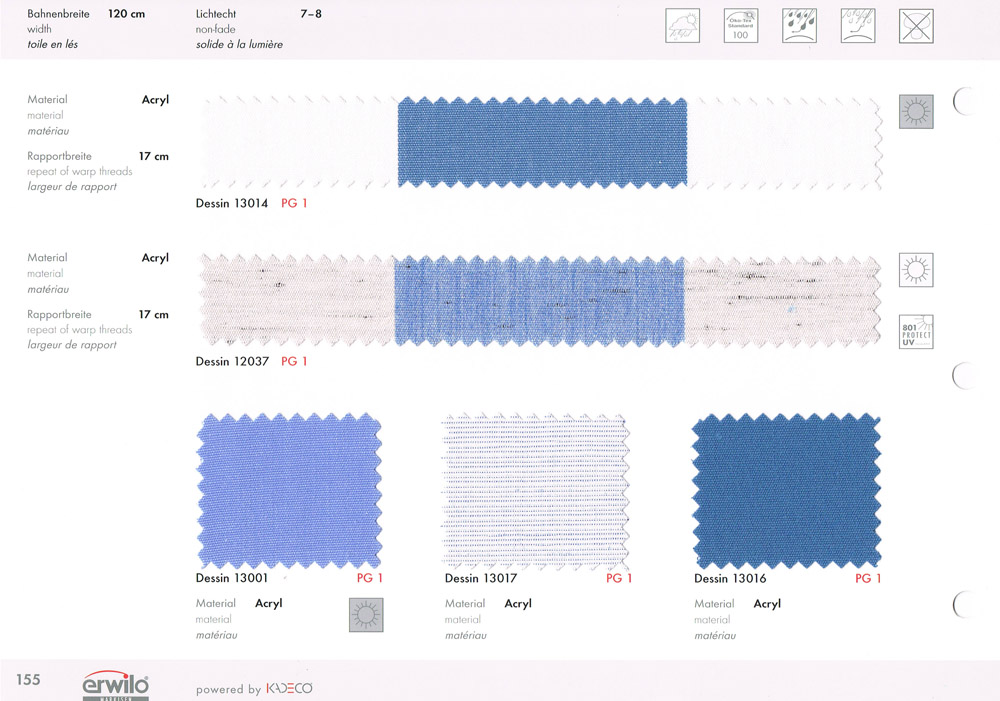Click 'PG 1' next to Dessin 13017
The height and width of the screenshot is (701, 1000).
[619, 579]
